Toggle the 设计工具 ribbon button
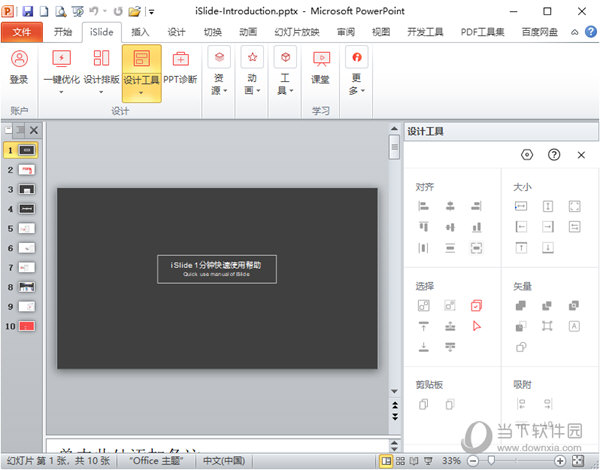The height and width of the screenshot is (470, 600). 142,73
